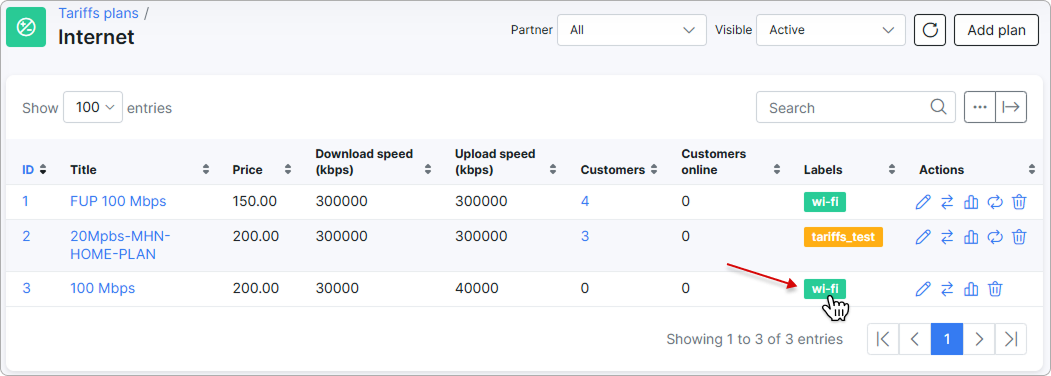Click the search magnifier icon
This screenshot has width=1051, height=376.
click(x=938, y=107)
